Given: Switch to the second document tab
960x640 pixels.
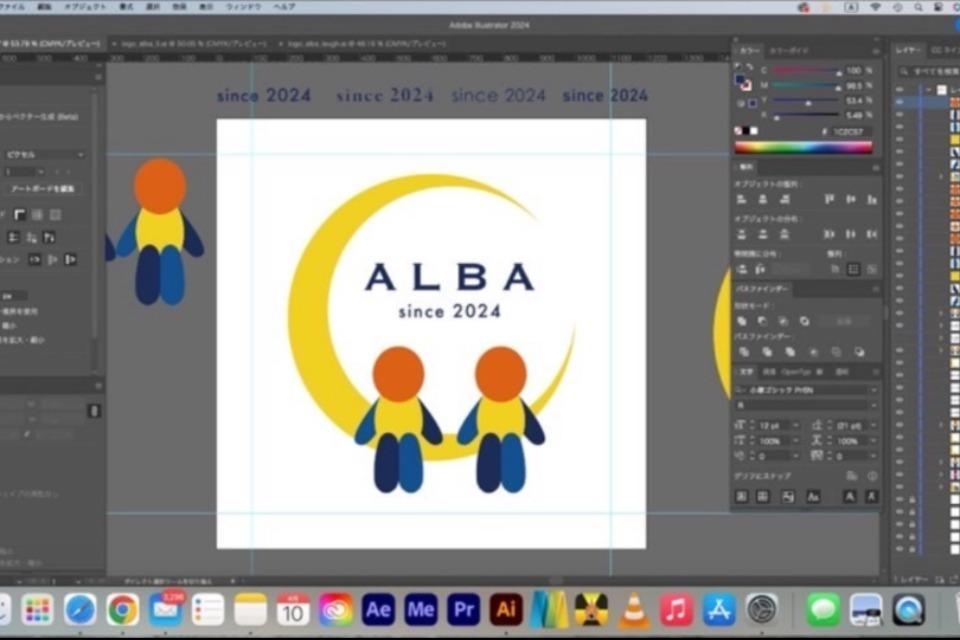Looking at the screenshot, I should click(190, 44).
